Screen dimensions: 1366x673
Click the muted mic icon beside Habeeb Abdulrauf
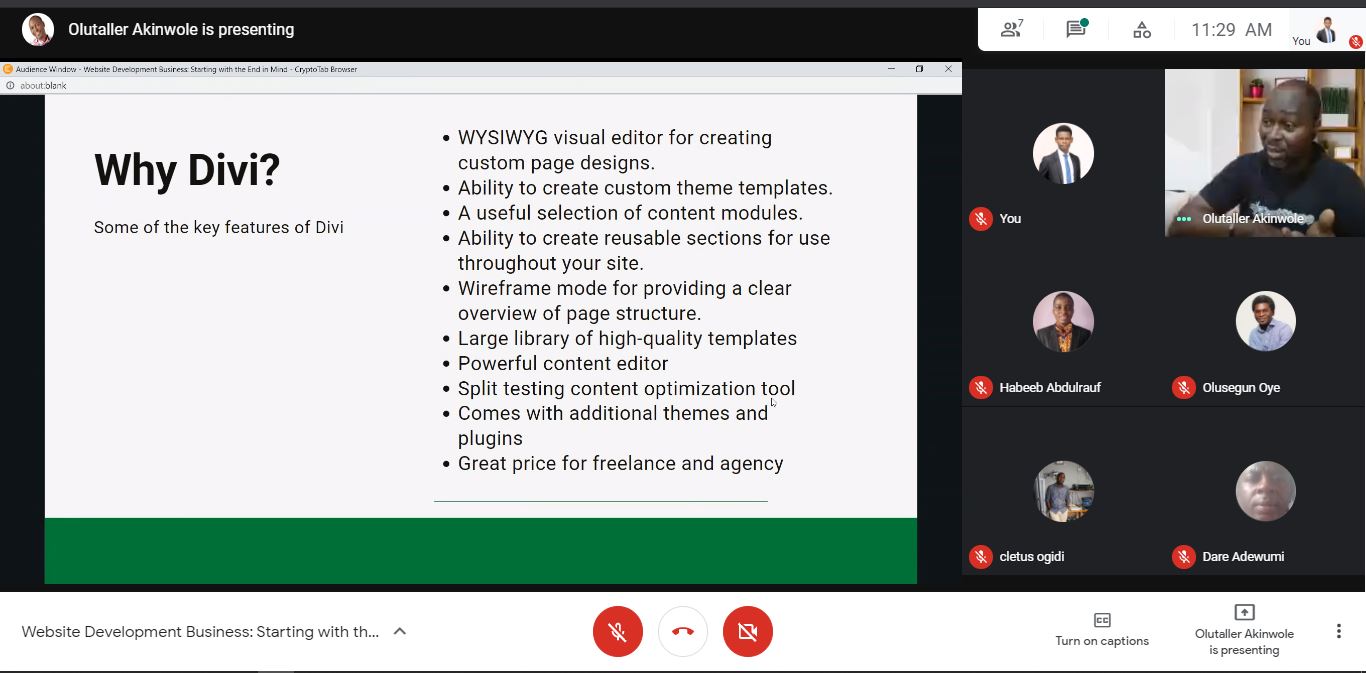tap(981, 387)
